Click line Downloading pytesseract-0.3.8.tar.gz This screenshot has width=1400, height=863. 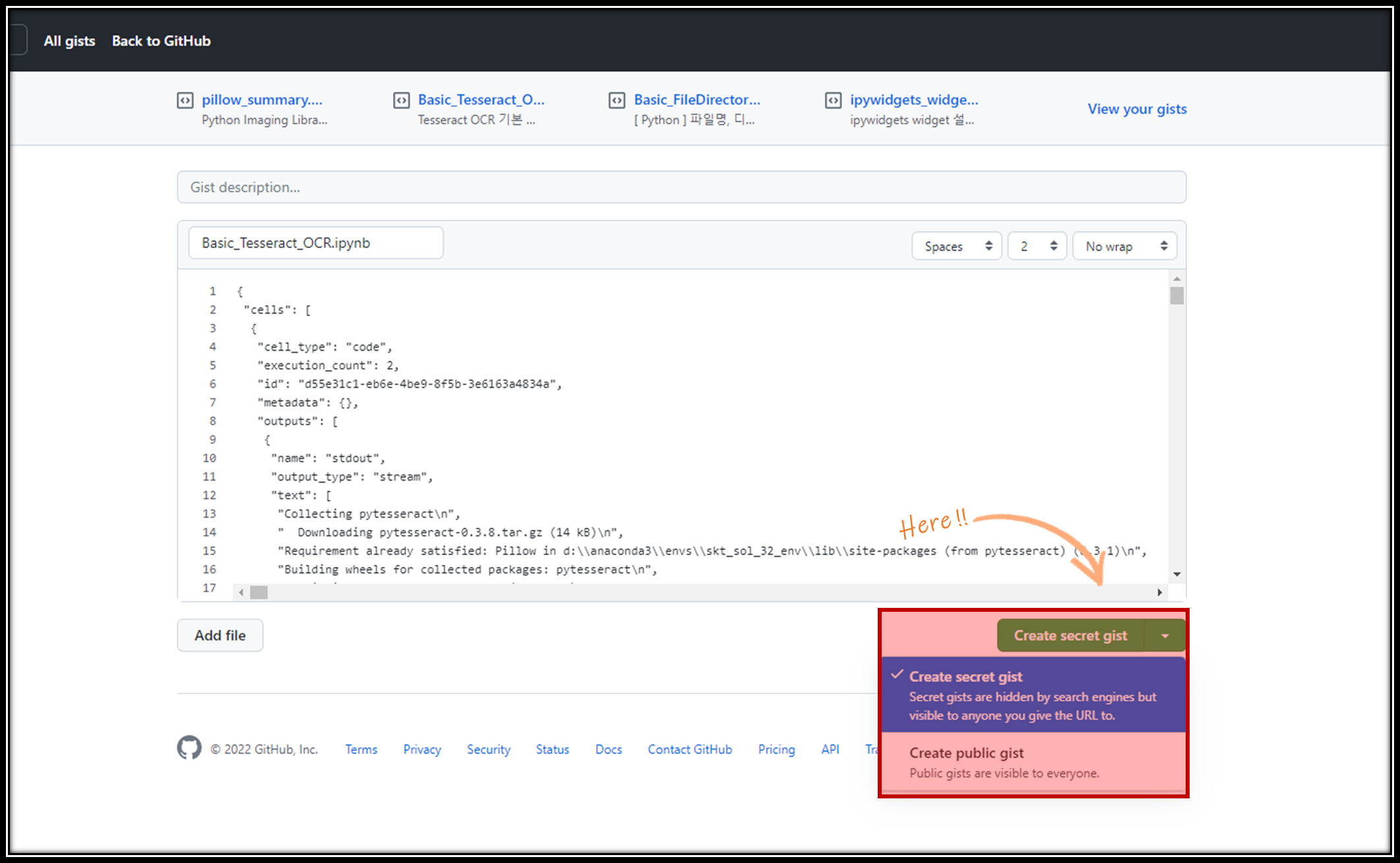(450, 532)
